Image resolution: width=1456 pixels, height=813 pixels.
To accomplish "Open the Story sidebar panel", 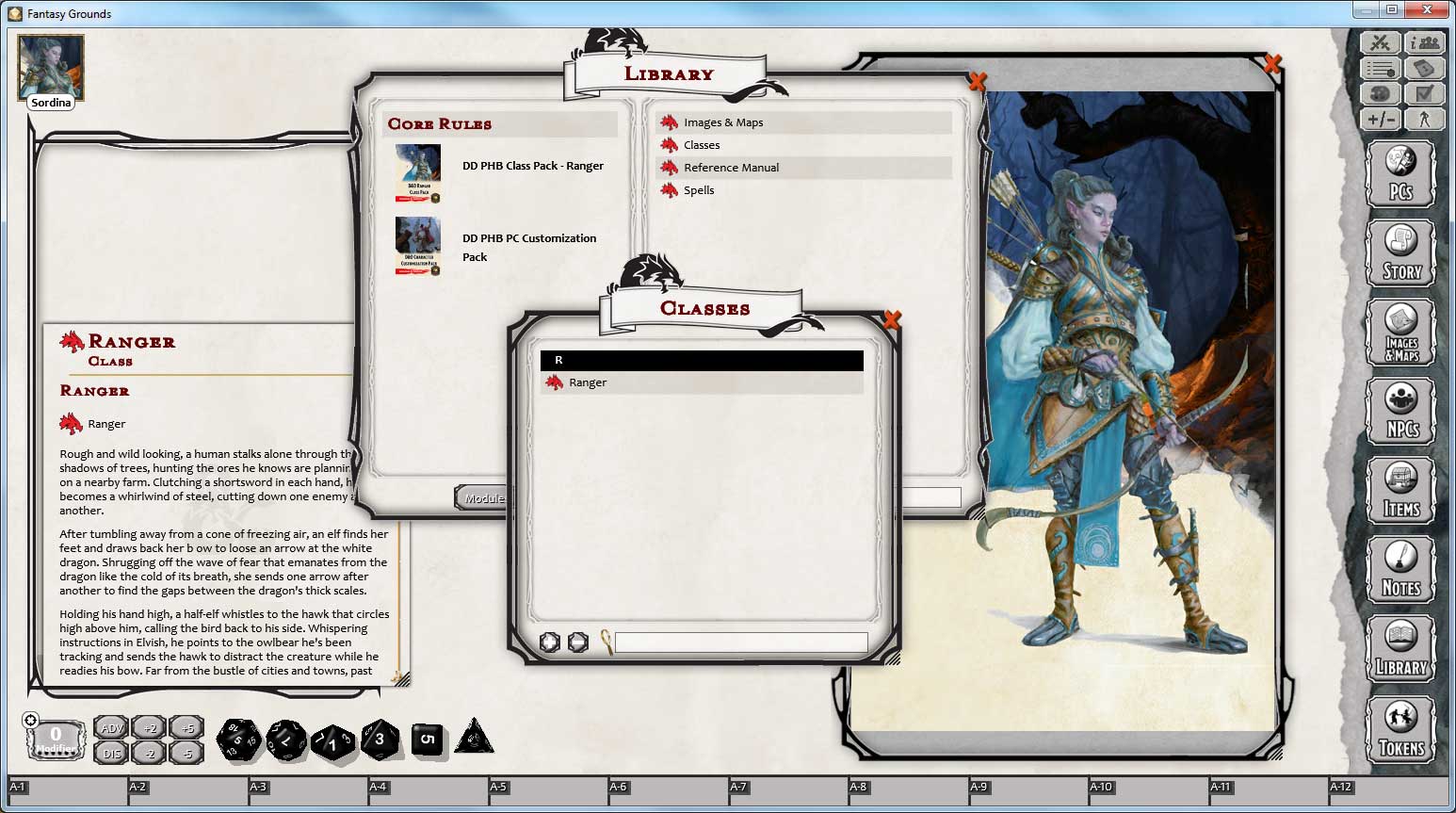I will coord(1401,252).
